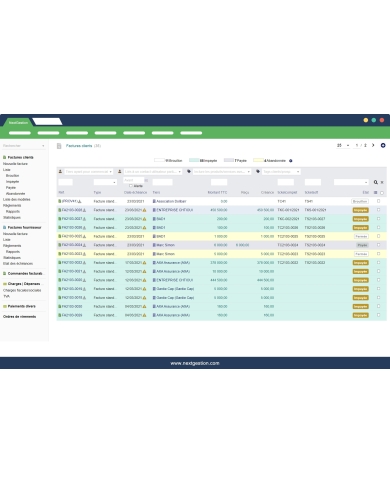Viewport: 390px width, 484px height.
Task: Click the grey Payée status badge
Action: (362, 245)
